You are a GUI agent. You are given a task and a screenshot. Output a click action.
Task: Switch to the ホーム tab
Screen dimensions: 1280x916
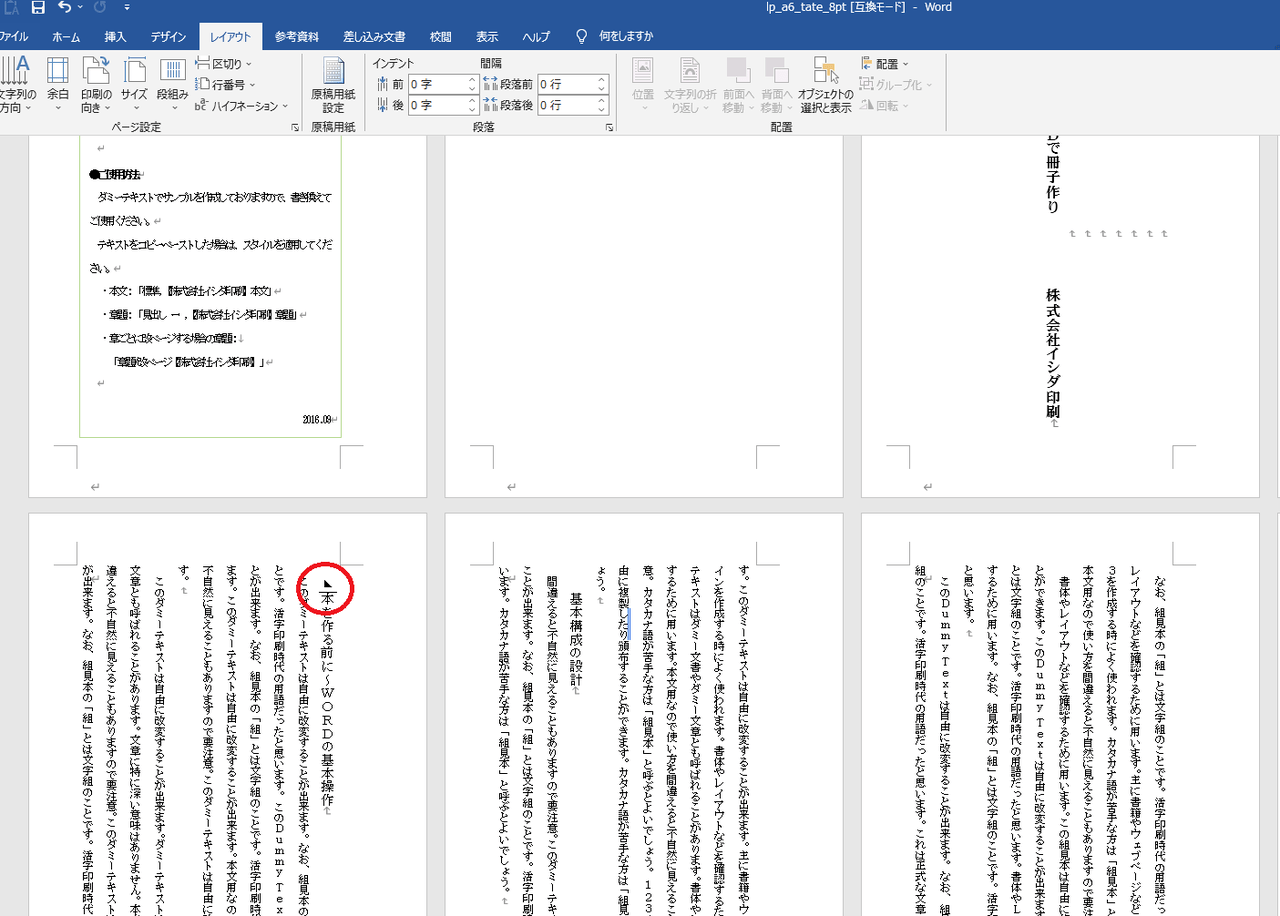[x=66, y=37]
